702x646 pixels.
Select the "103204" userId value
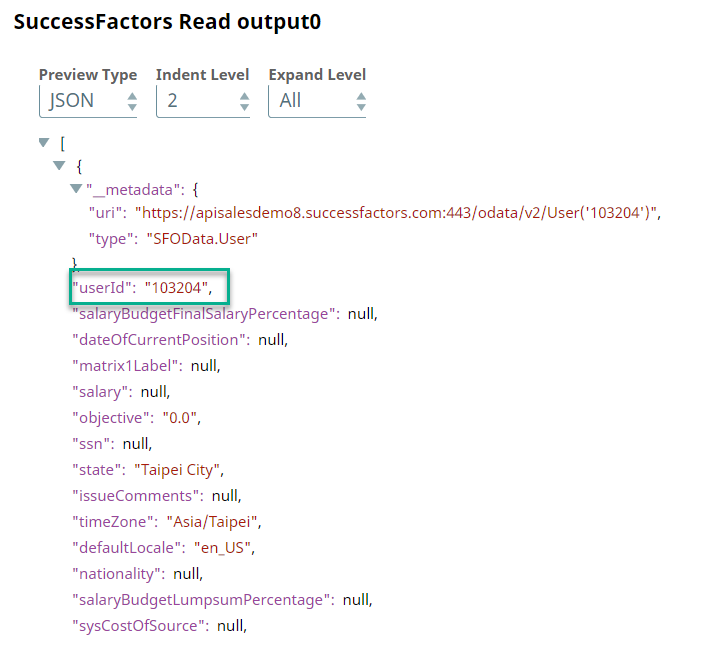point(176,287)
